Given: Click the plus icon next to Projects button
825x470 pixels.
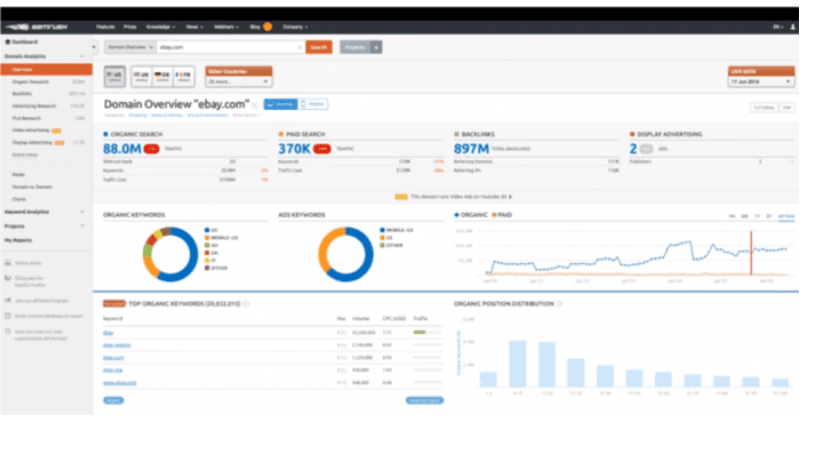Looking at the screenshot, I should [x=376, y=47].
